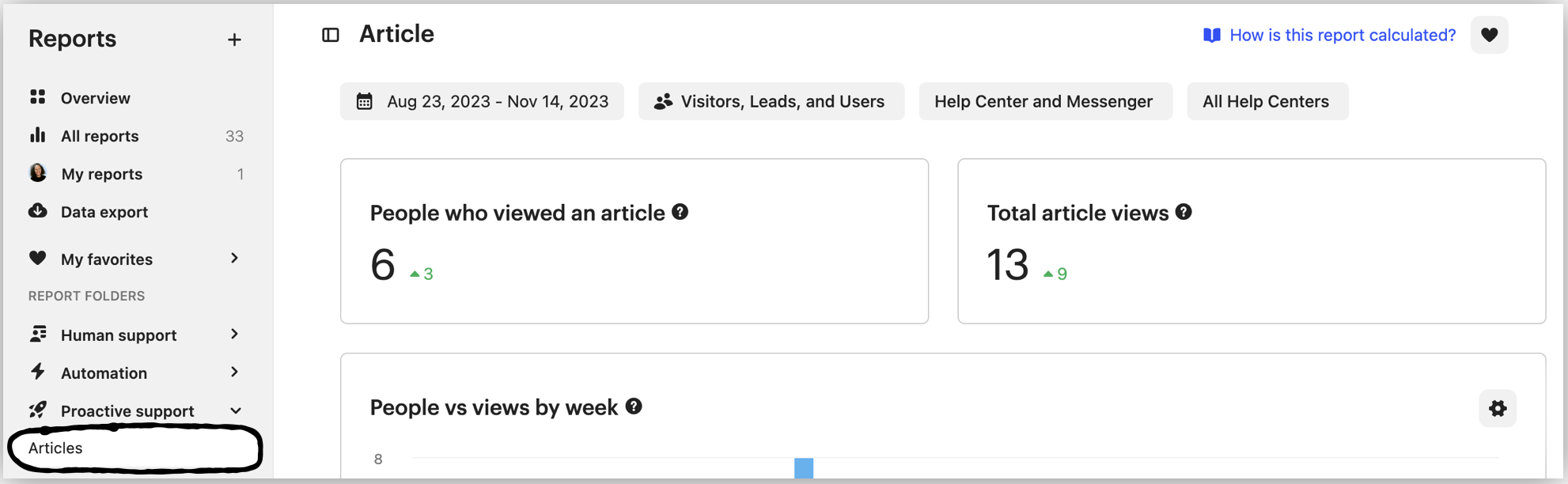Screen dimensions: 1568x484
Task: Open the Help Center and Messenger filter
Action: point(1045,101)
